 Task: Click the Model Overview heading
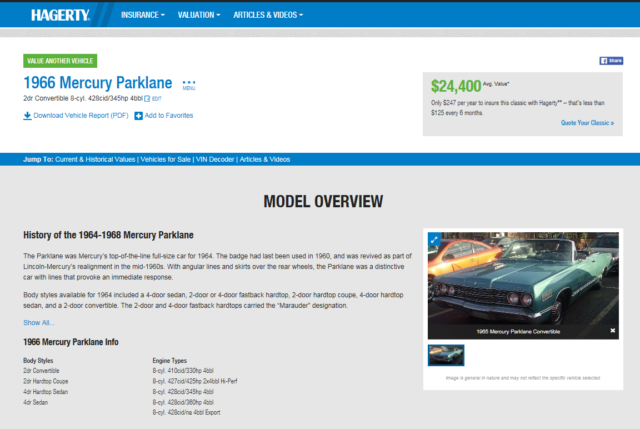(x=323, y=202)
